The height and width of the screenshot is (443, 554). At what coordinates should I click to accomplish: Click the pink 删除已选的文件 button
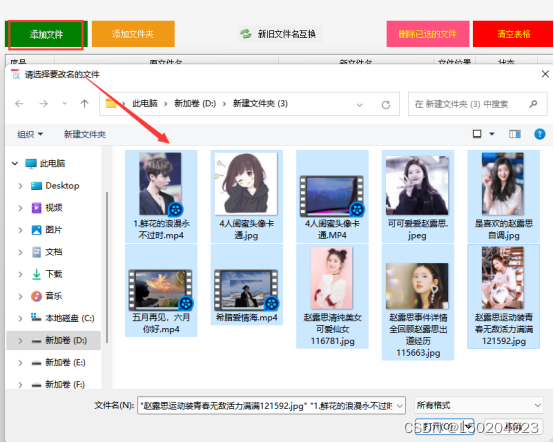[428, 34]
